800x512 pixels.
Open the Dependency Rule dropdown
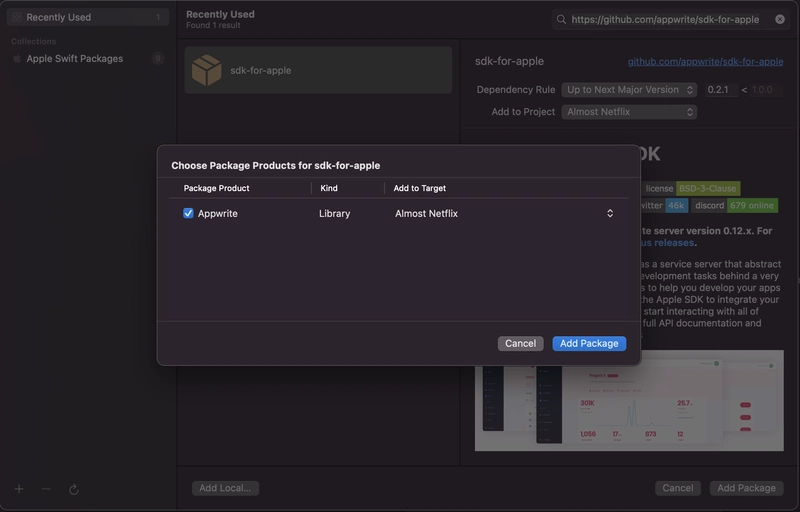[629, 90]
